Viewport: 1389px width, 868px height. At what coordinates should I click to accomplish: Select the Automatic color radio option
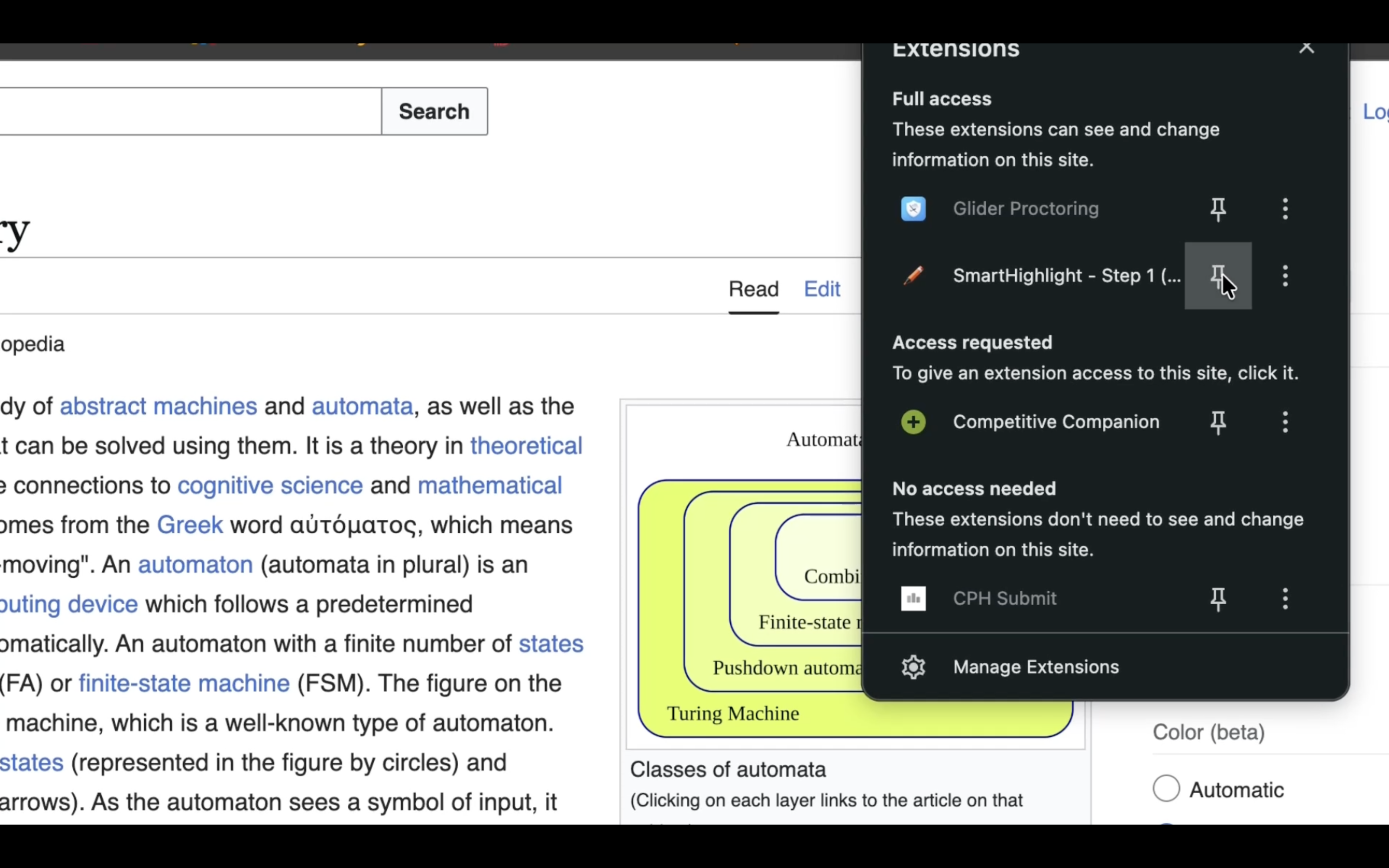1166,788
